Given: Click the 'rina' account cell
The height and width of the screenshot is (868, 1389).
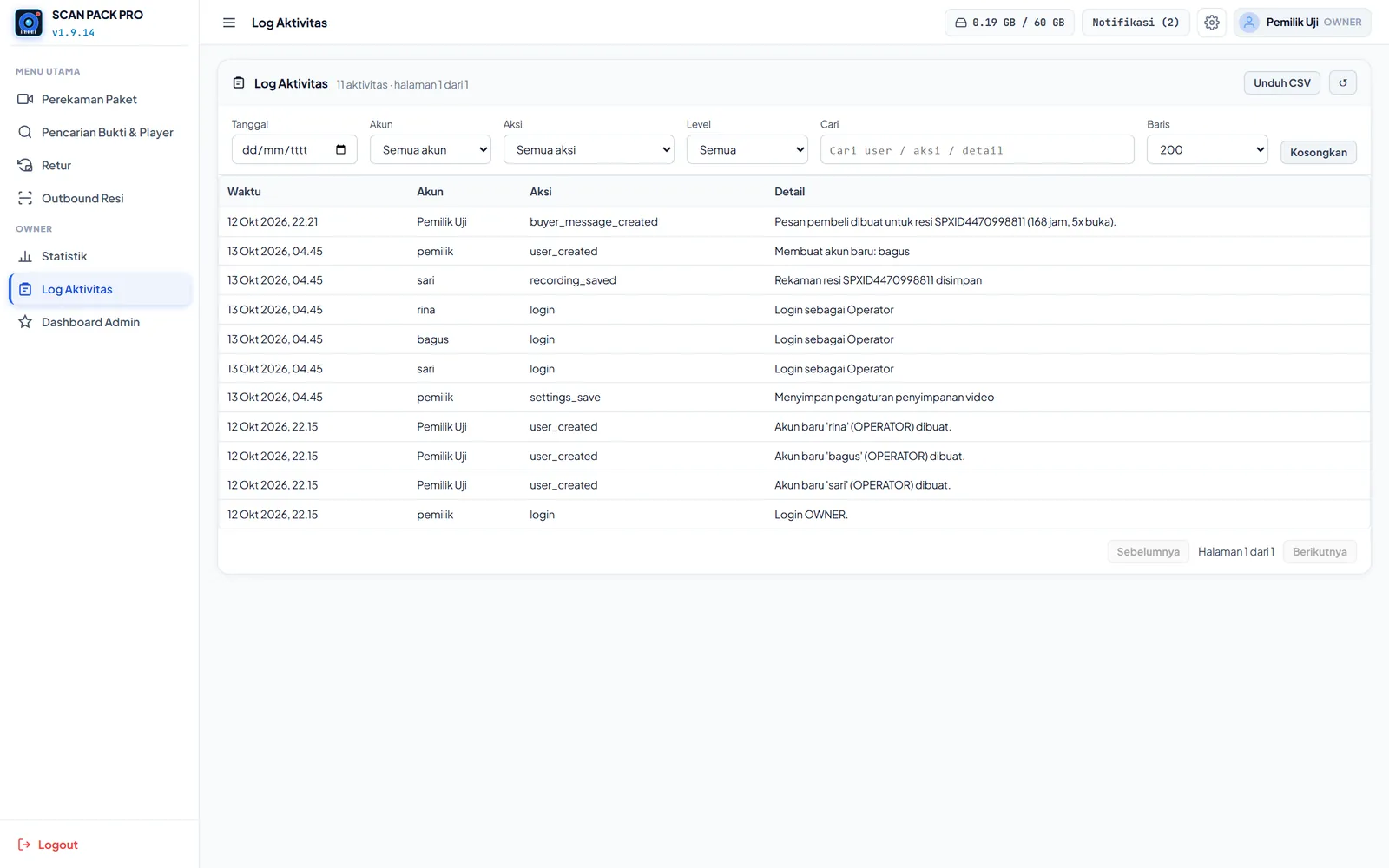Looking at the screenshot, I should [426, 310].
